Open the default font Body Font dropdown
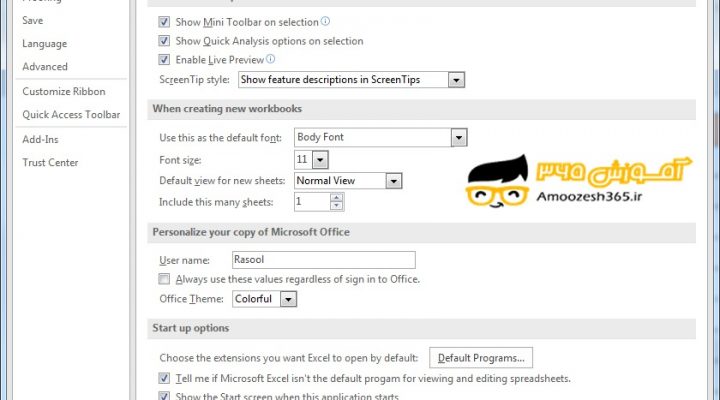 (459, 137)
